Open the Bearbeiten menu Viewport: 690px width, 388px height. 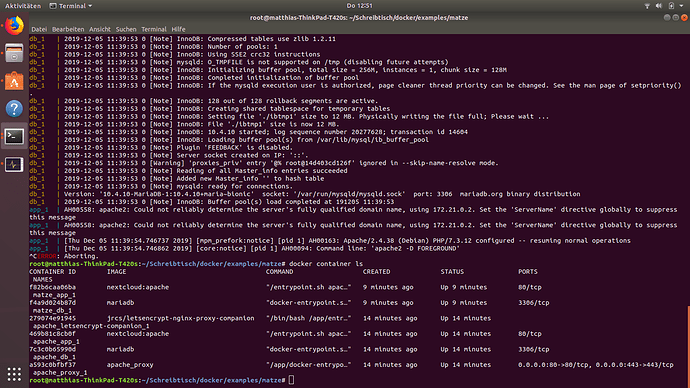(x=68, y=29)
